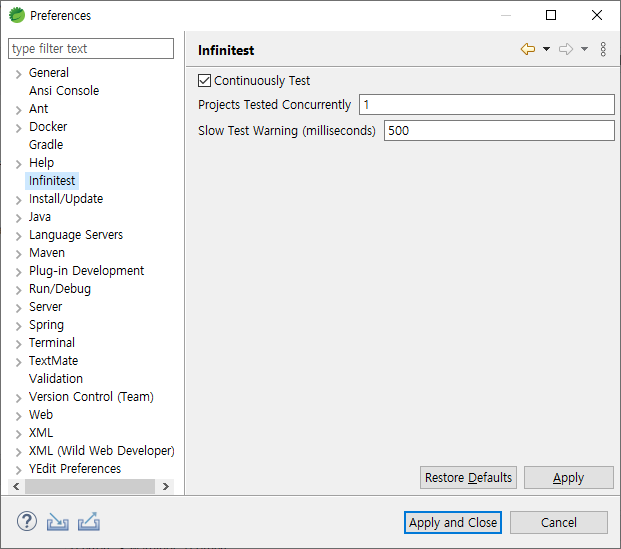
Task: Open the forward history dropdown arrow
Action: (584, 49)
